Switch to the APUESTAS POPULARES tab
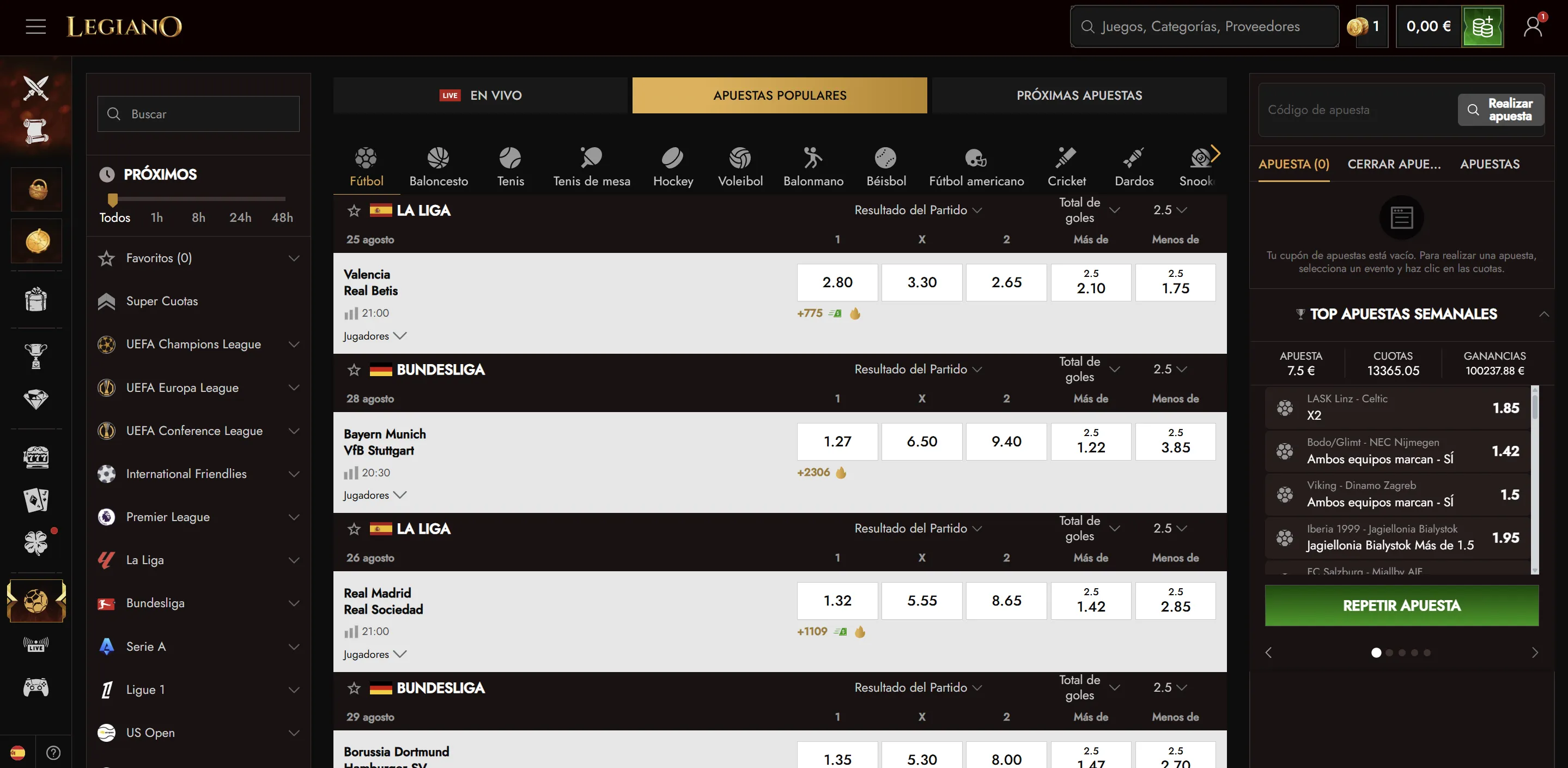This screenshot has width=1568, height=768. point(779,95)
